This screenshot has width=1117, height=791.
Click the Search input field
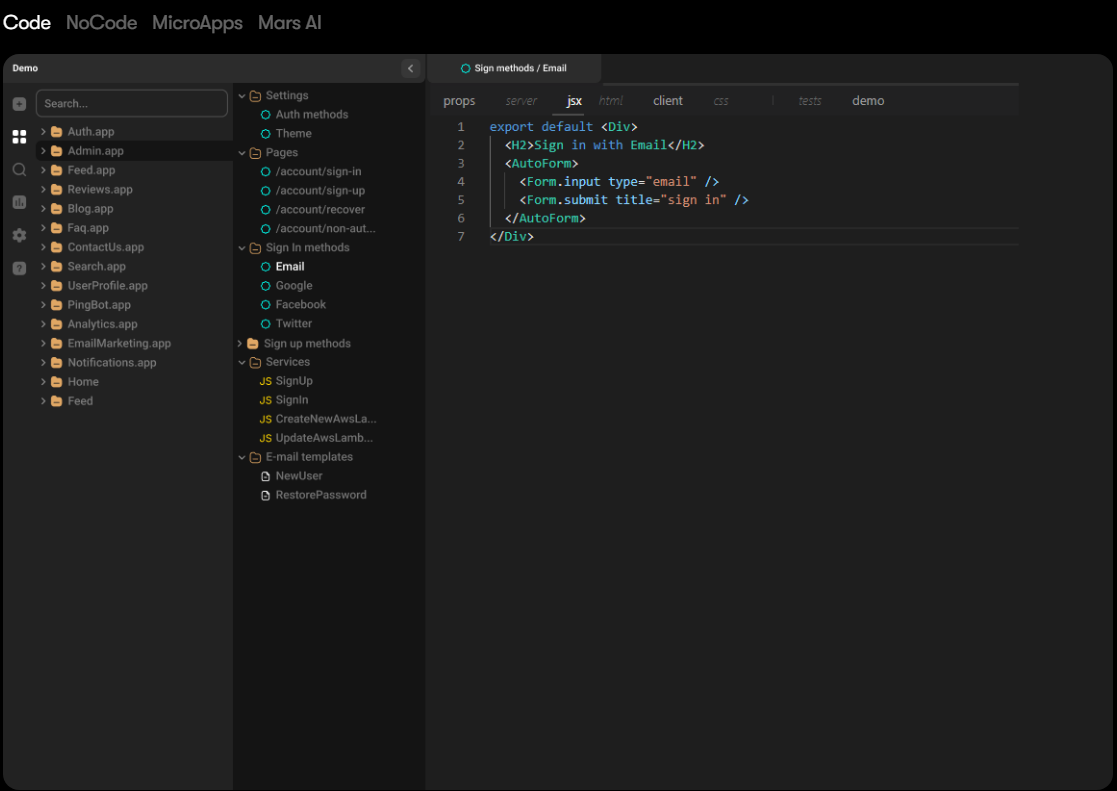click(x=132, y=104)
